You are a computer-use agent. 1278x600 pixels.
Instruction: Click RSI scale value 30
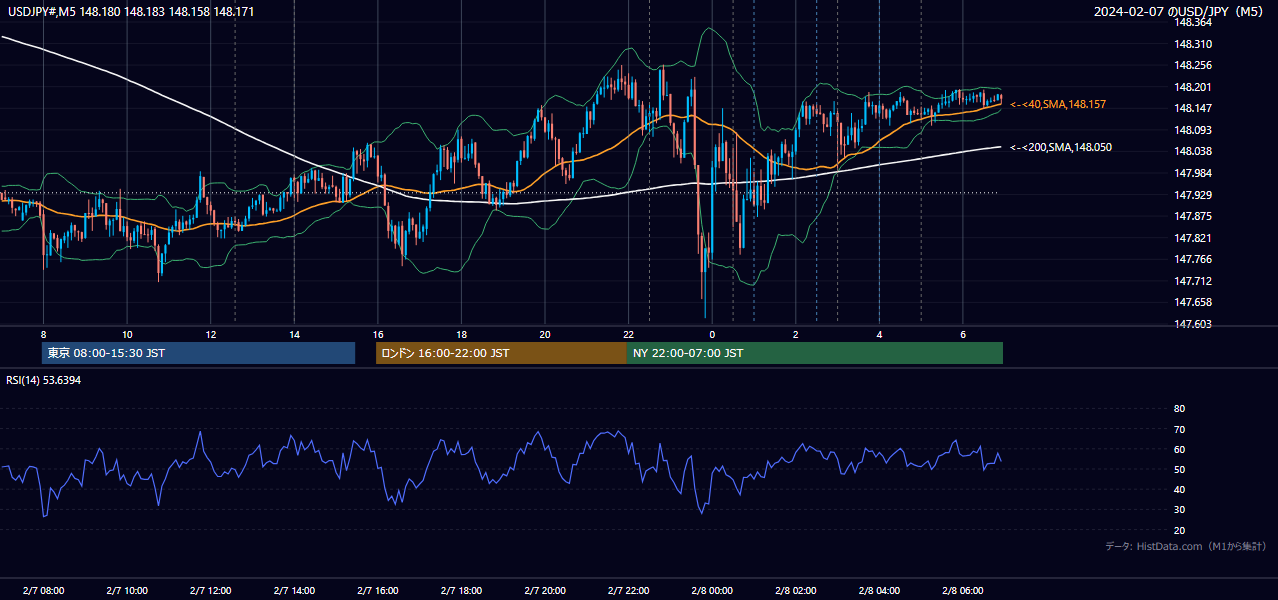(x=1179, y=510)
